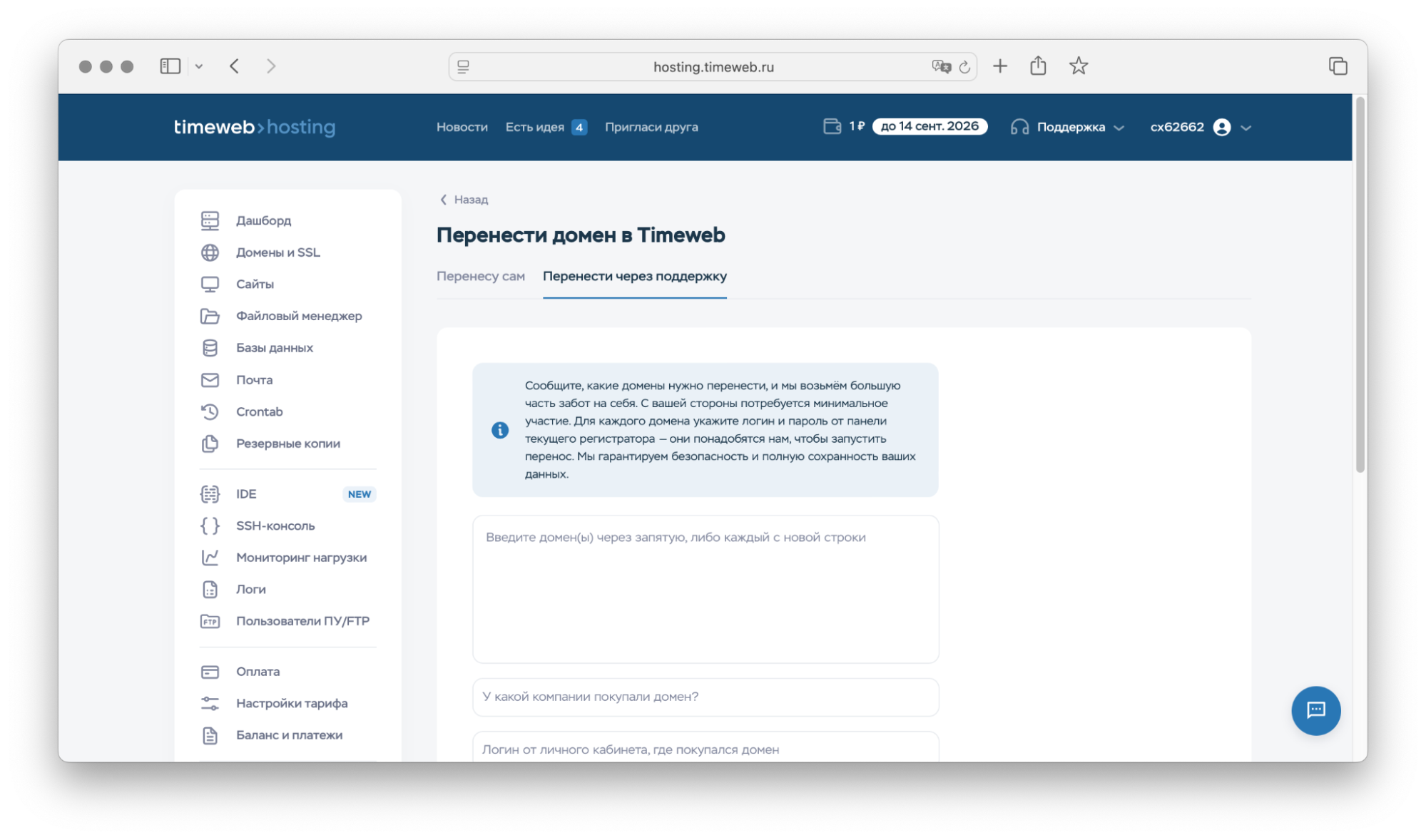This screenshot has height=840, width=1426.
Task: Click the Safari share icon
Action: pyautogui.click(x=1038, y=66)
